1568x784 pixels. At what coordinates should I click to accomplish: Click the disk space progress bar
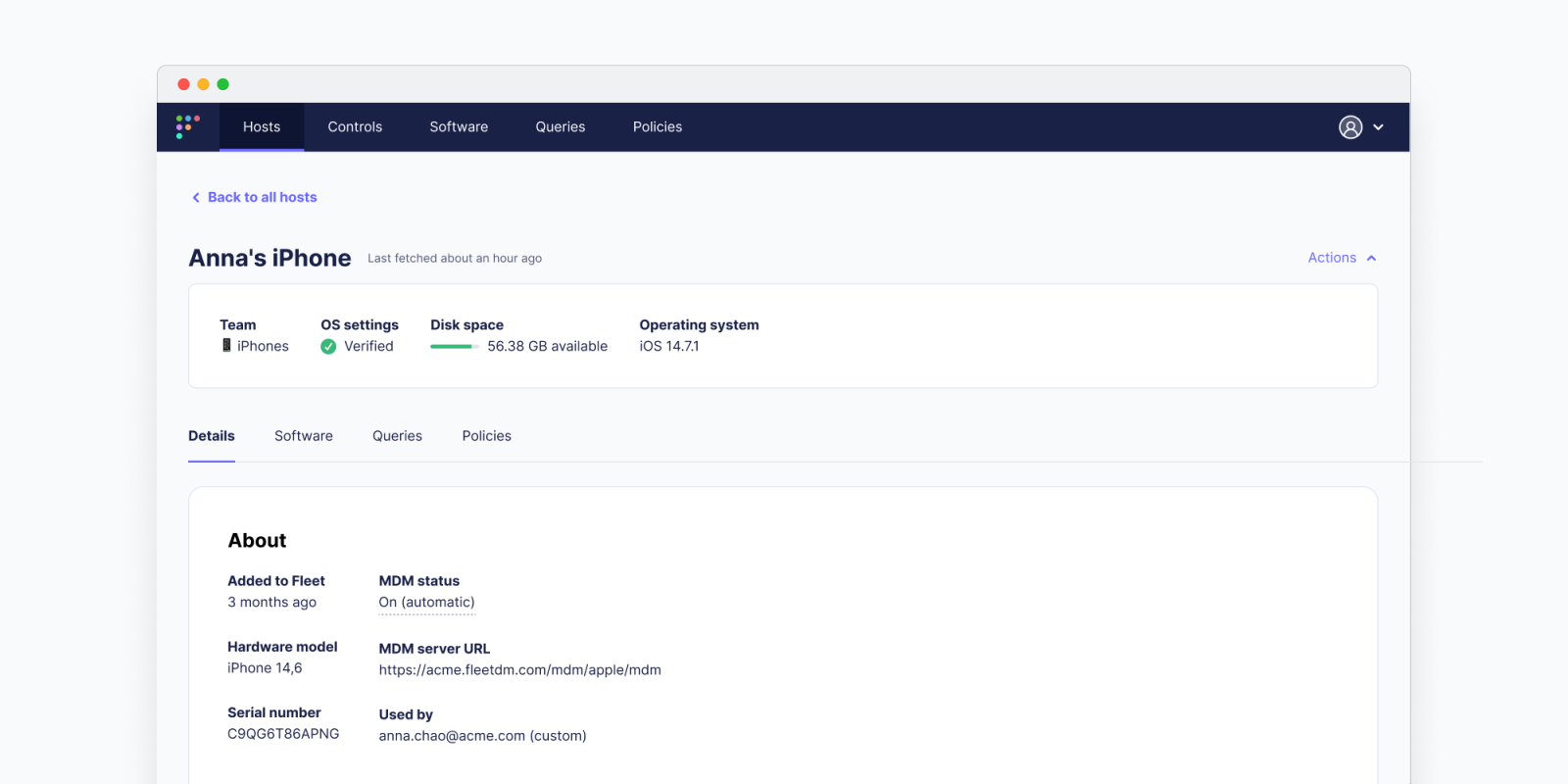454,347
